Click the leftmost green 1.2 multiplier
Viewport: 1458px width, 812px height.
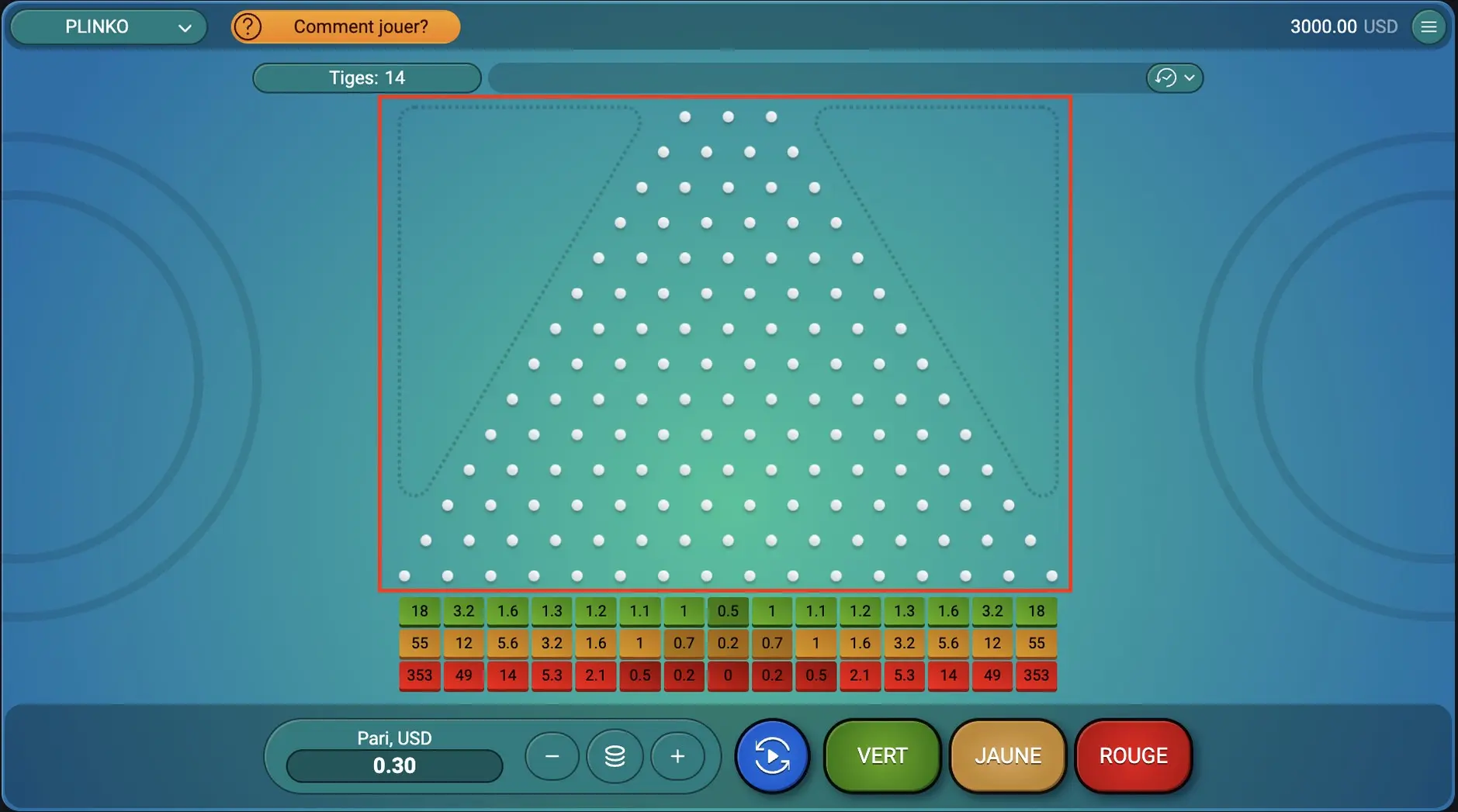596,611
